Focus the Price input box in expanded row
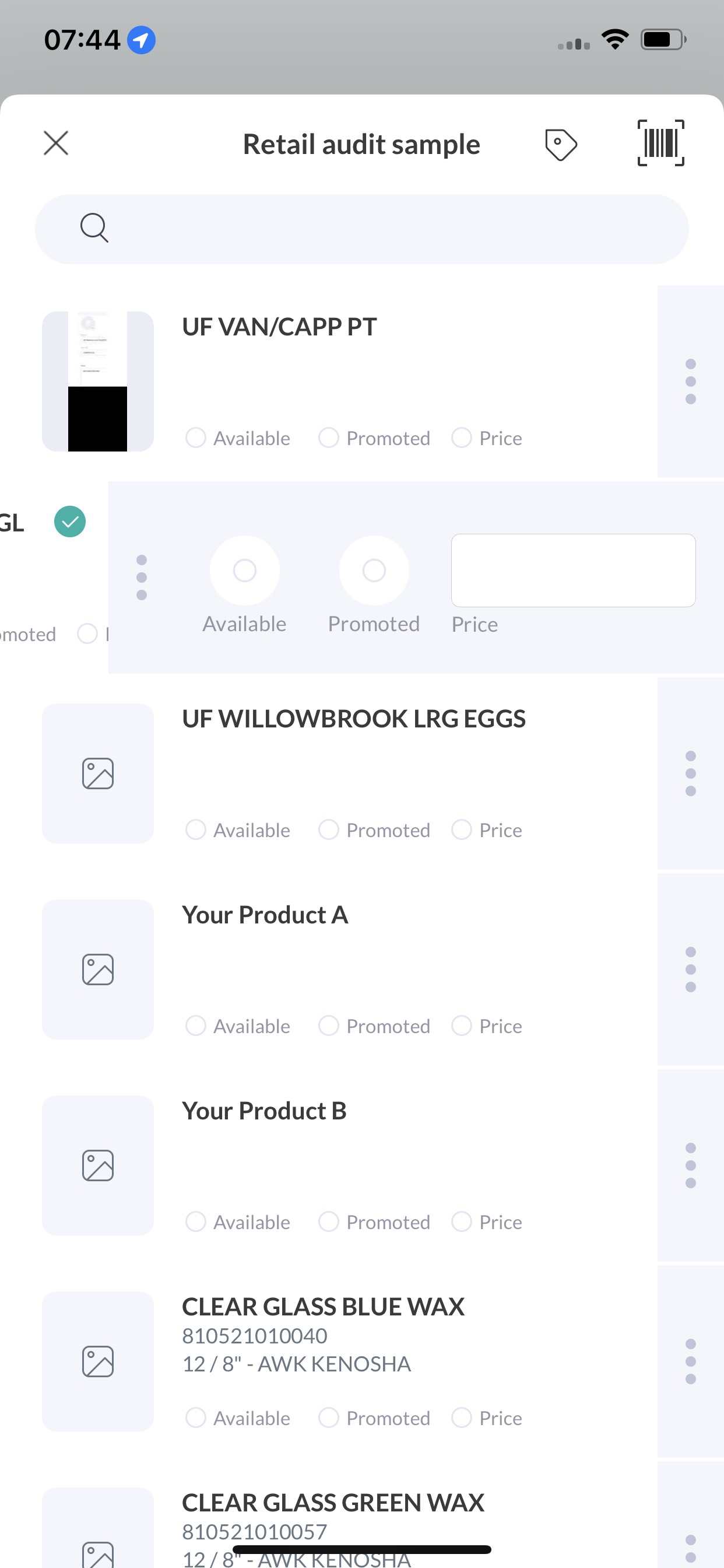This screenshot has width=724, height=1568. [573, 570]
